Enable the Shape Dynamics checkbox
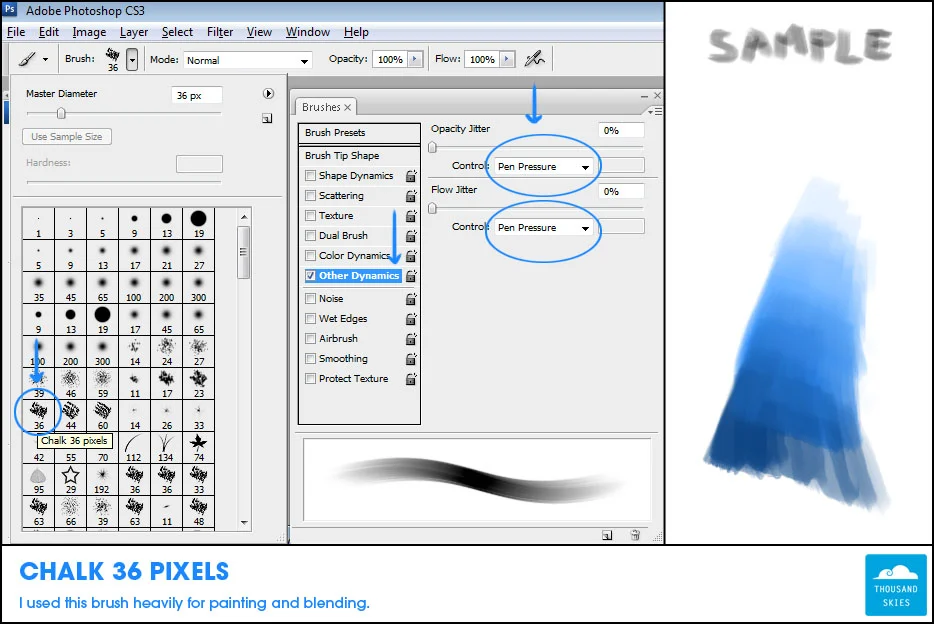 [310, 176]
